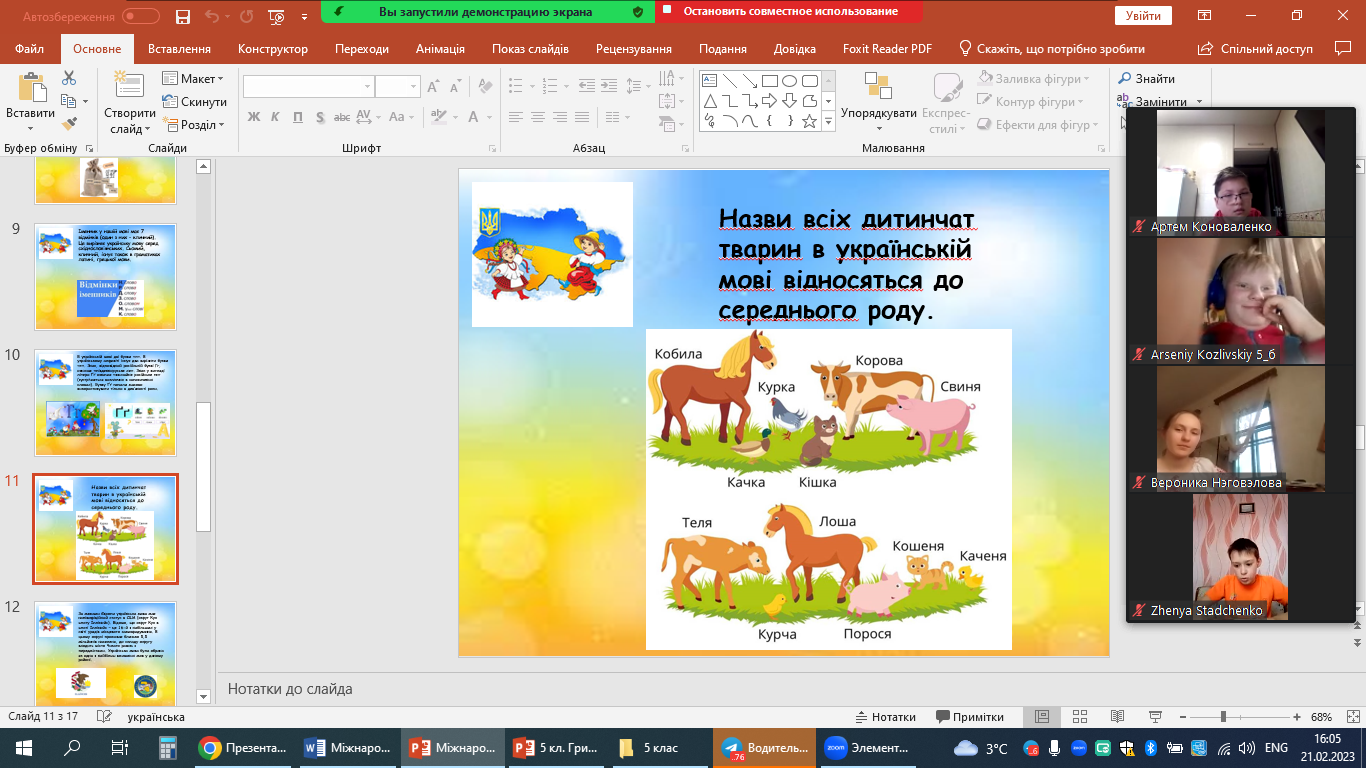Viewport: 1366px width, 768px height.
Task: Click the Нотатки button in status bar
Action: tap(886, 717)
